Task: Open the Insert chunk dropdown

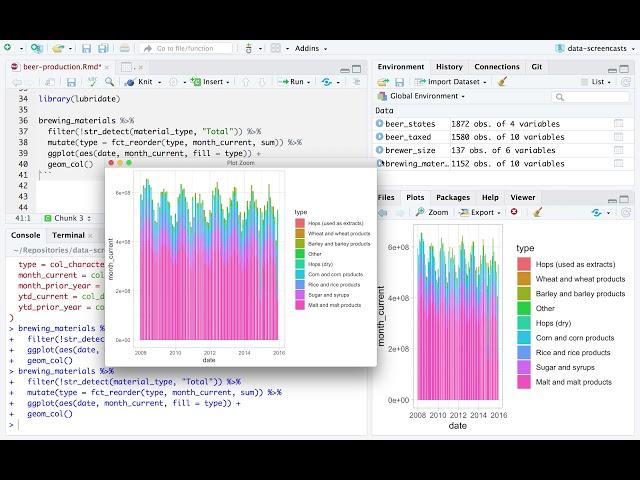Action: coord(210,82)
